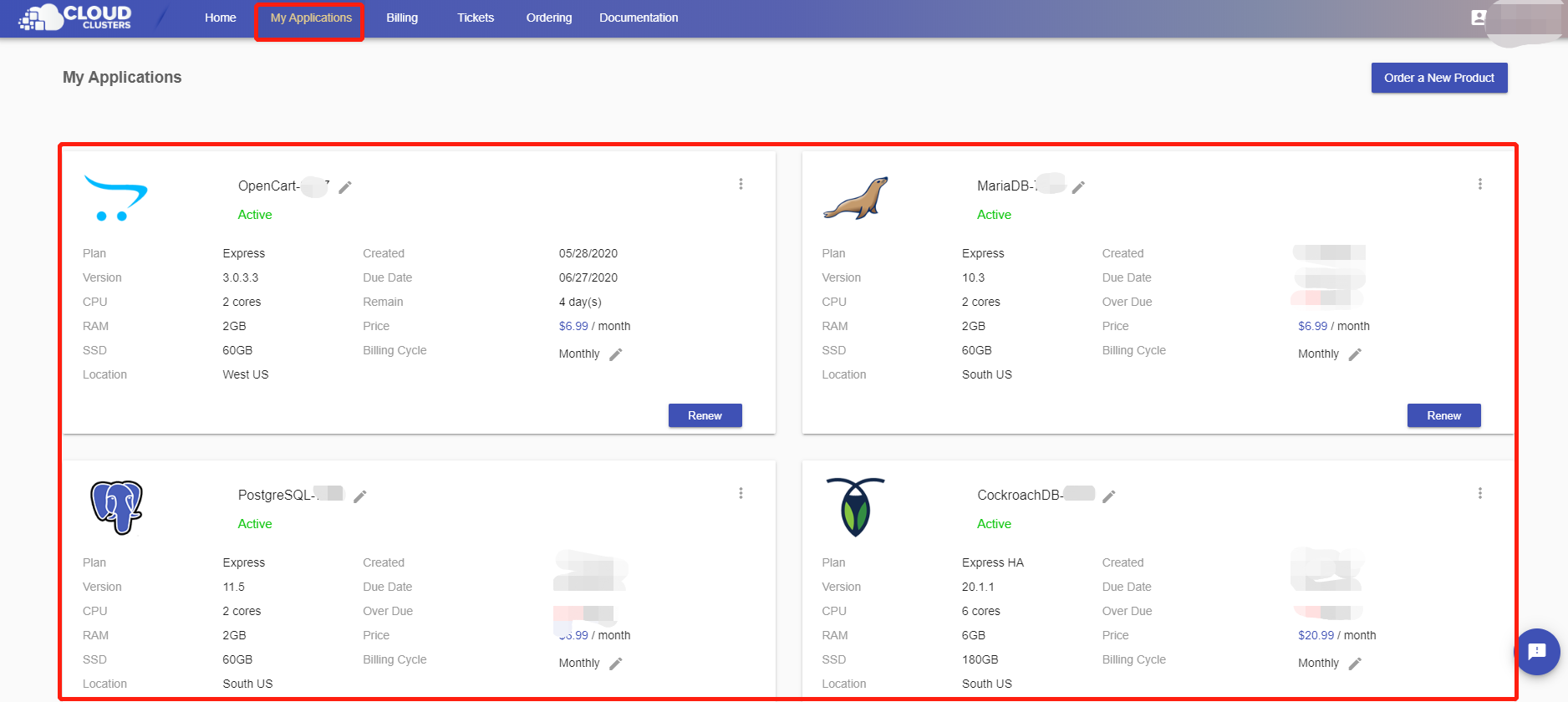The height and width of the screenshot is (702, 1568).
Task: Click the West US location value
Action: click(246, 374)
